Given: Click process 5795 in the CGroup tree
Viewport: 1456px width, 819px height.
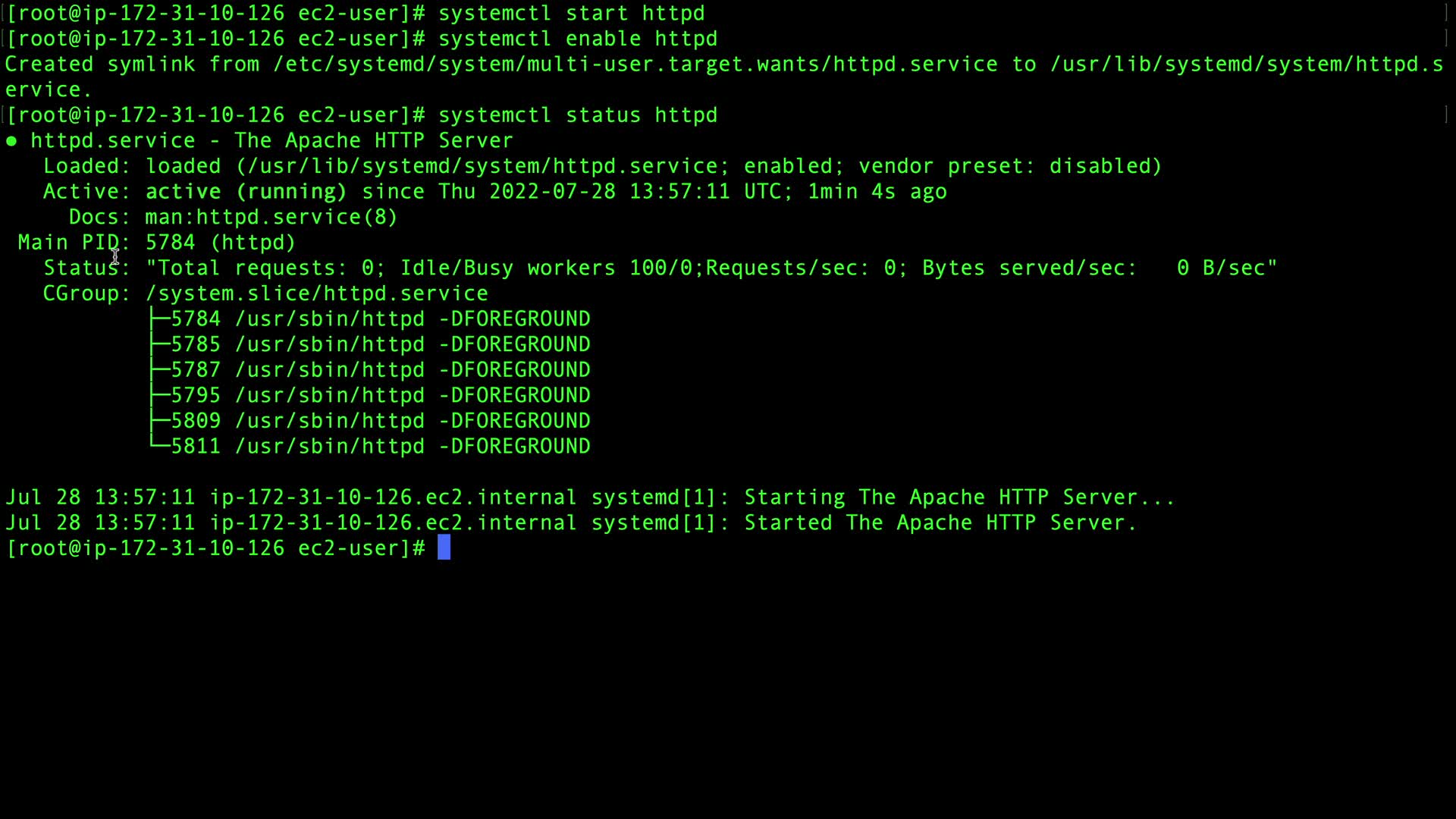Looking at the screenshot, I should point(196,396).
